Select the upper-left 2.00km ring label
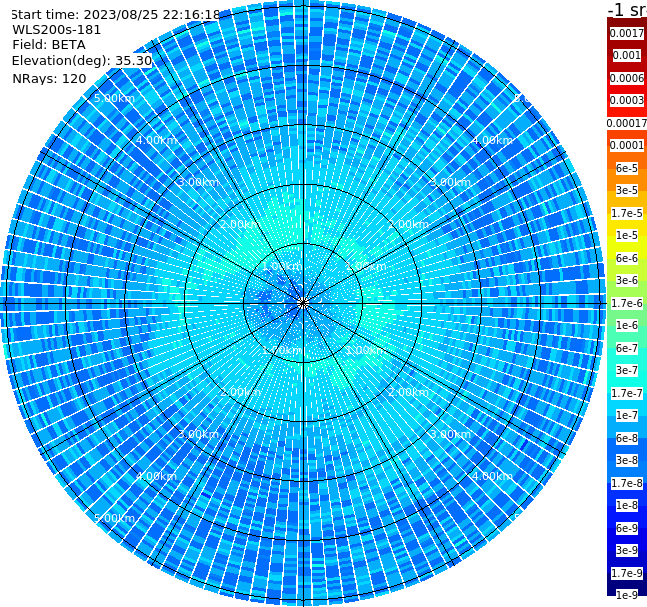This screenshot has width=647, height=607. [x=240, y=224]
